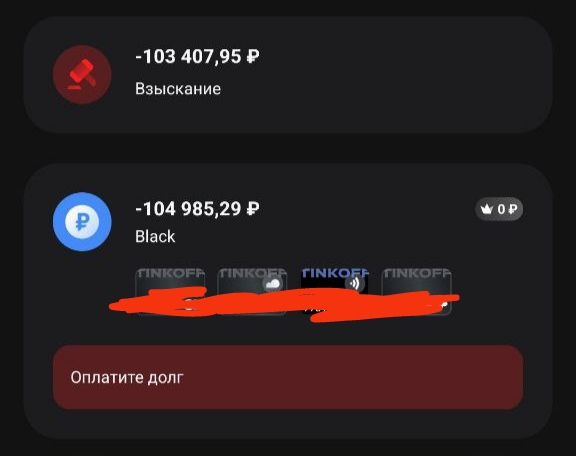Tap the Black account name

click(x=155, y=236)
